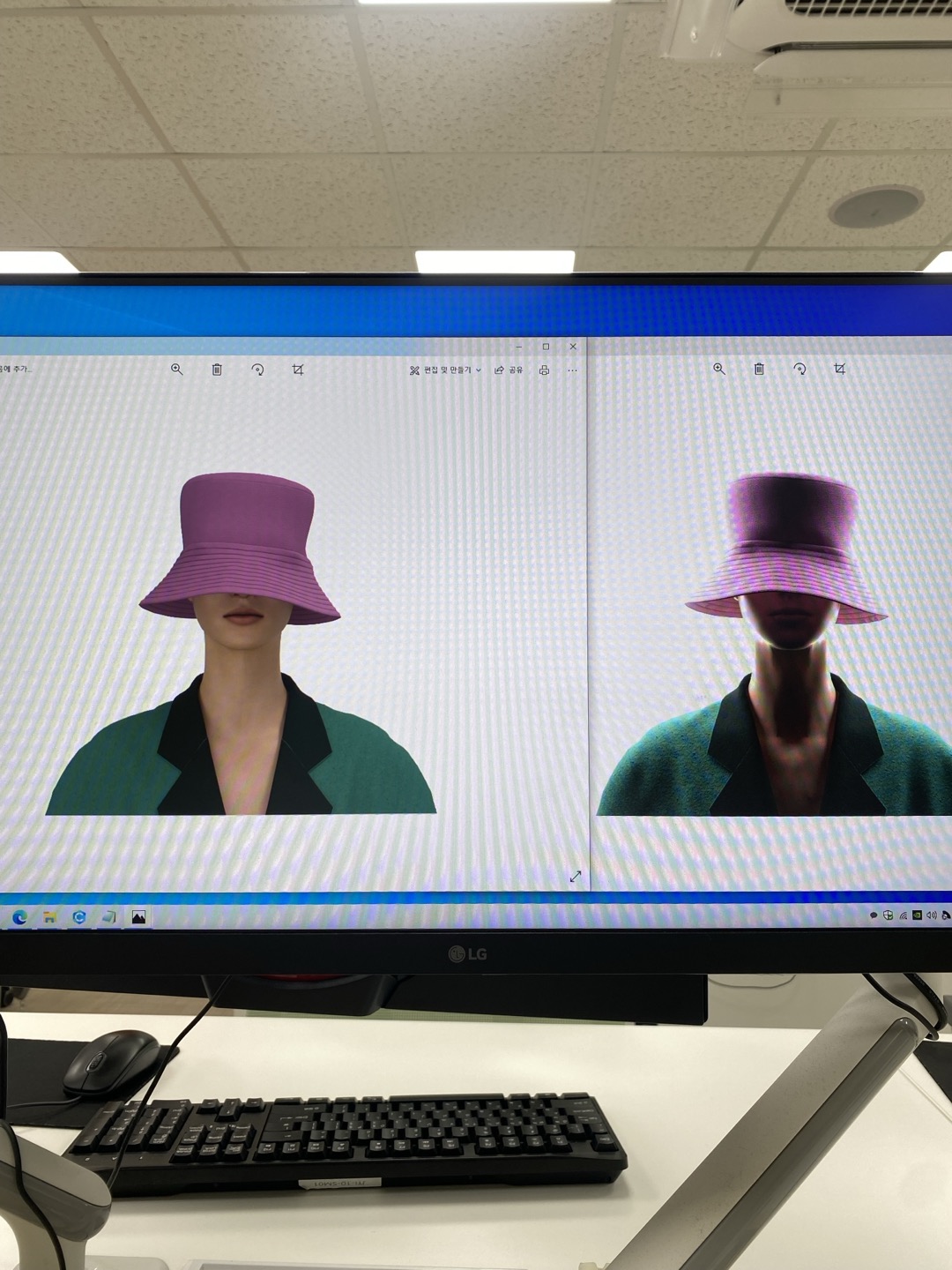The image size is (952, 1270).
Task: Click the trash icon in right window
Action: coord(759,369)
